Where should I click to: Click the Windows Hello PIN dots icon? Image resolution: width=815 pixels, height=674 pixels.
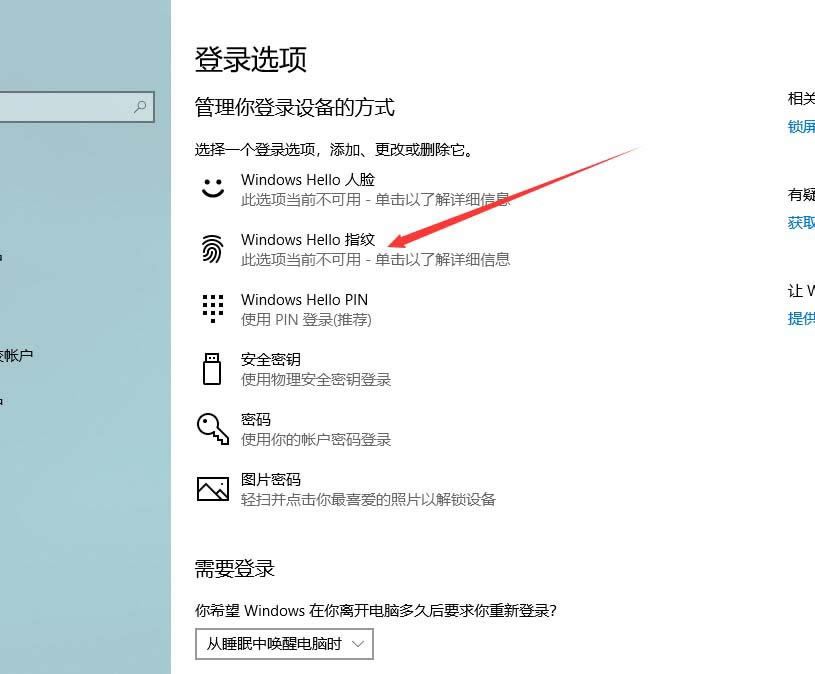[213, 308]
